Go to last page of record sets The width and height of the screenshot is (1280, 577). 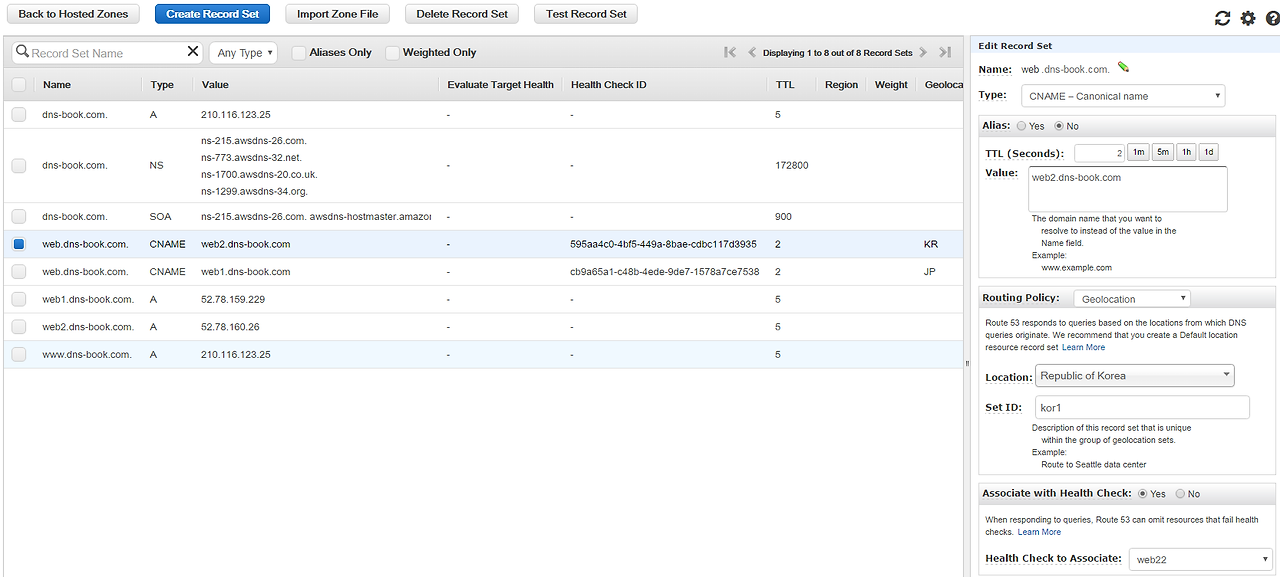[x=945, y=52]
